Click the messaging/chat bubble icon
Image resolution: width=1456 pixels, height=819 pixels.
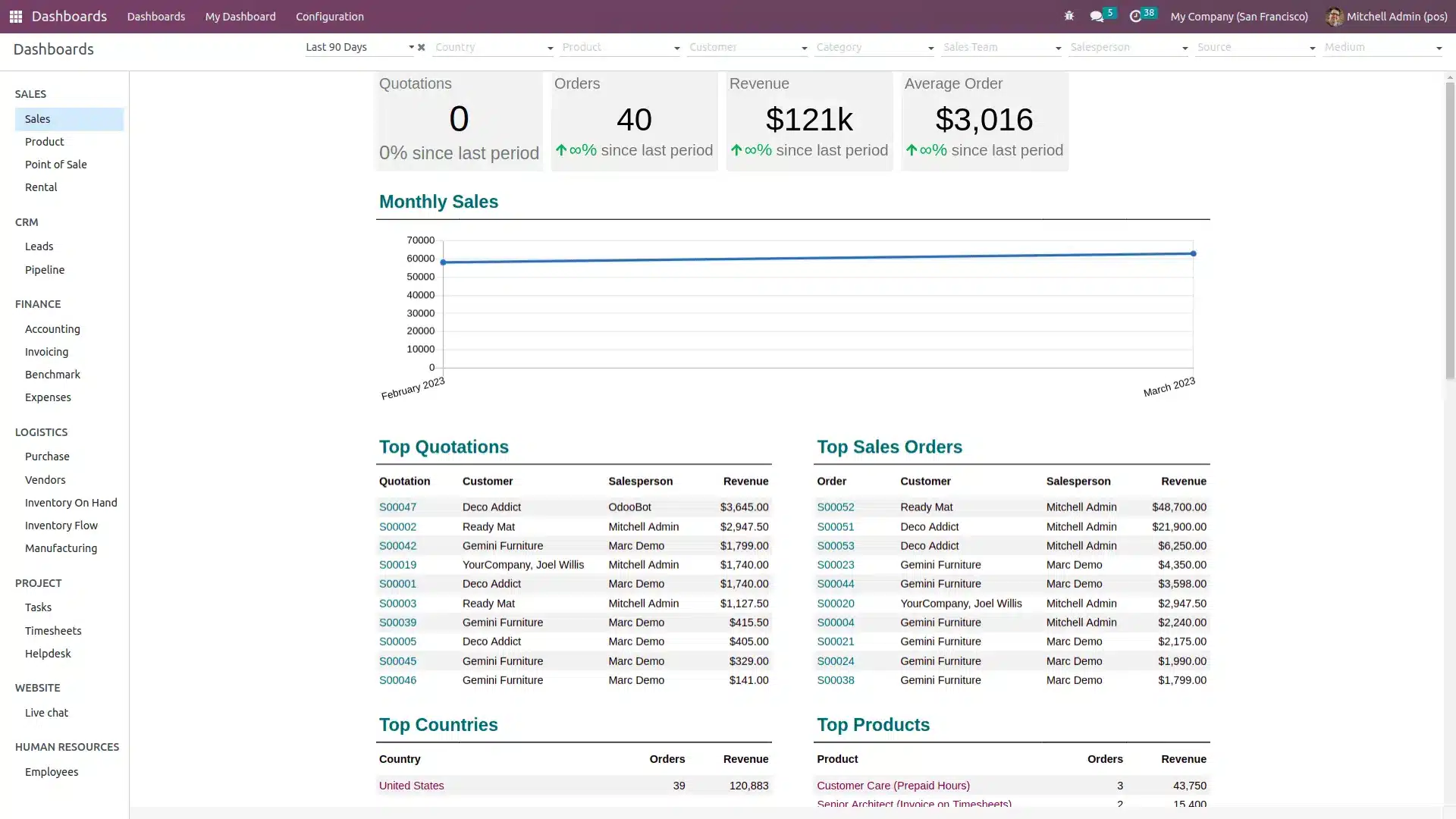point(1097,15)
